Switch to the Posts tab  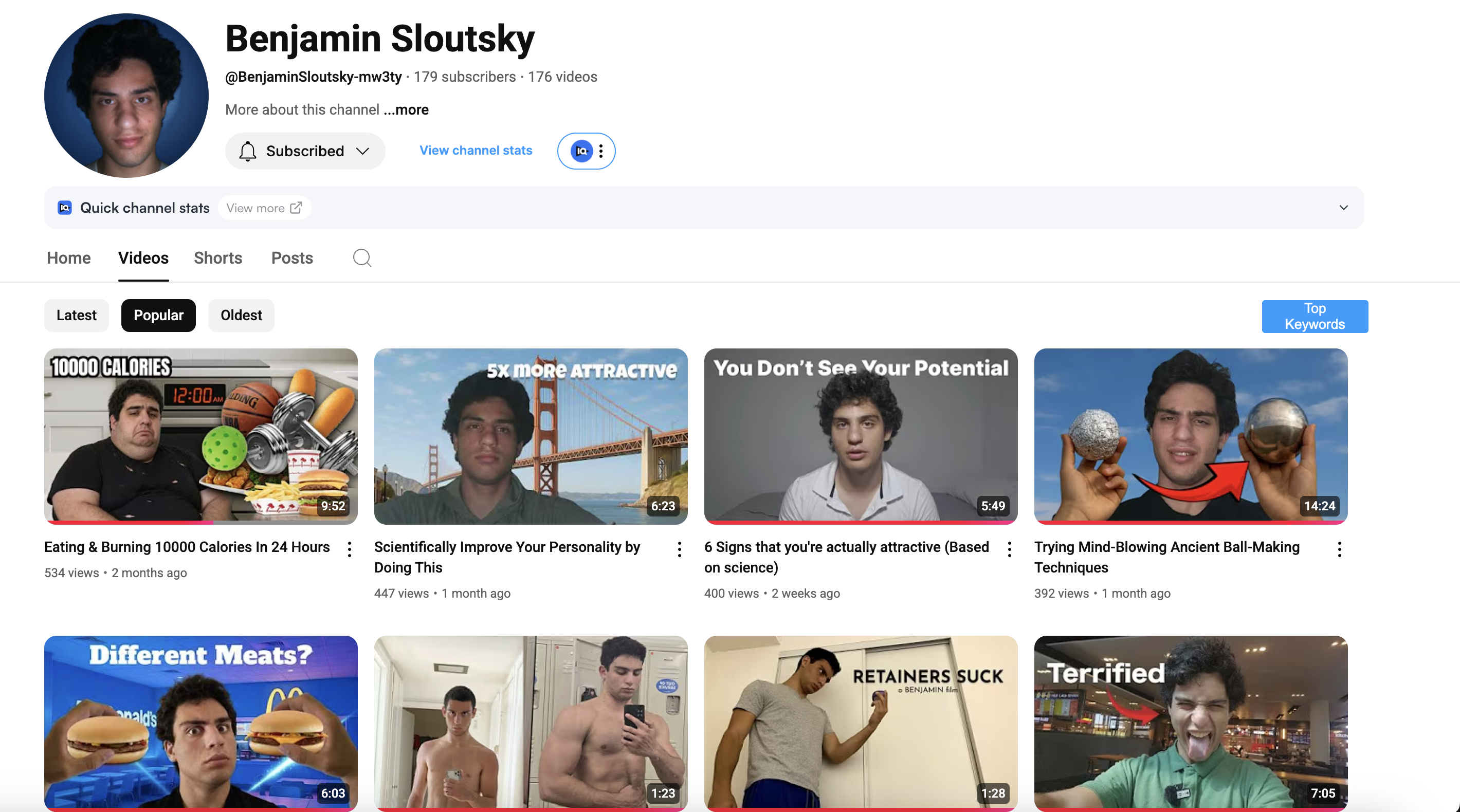292,258
